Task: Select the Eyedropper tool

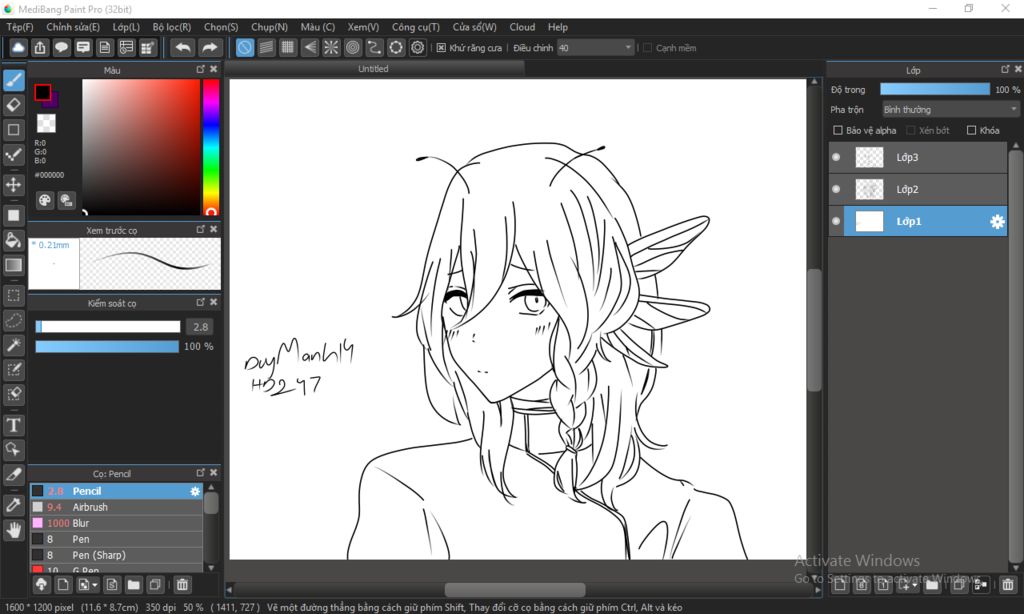Action: click(x=14, y=505)
